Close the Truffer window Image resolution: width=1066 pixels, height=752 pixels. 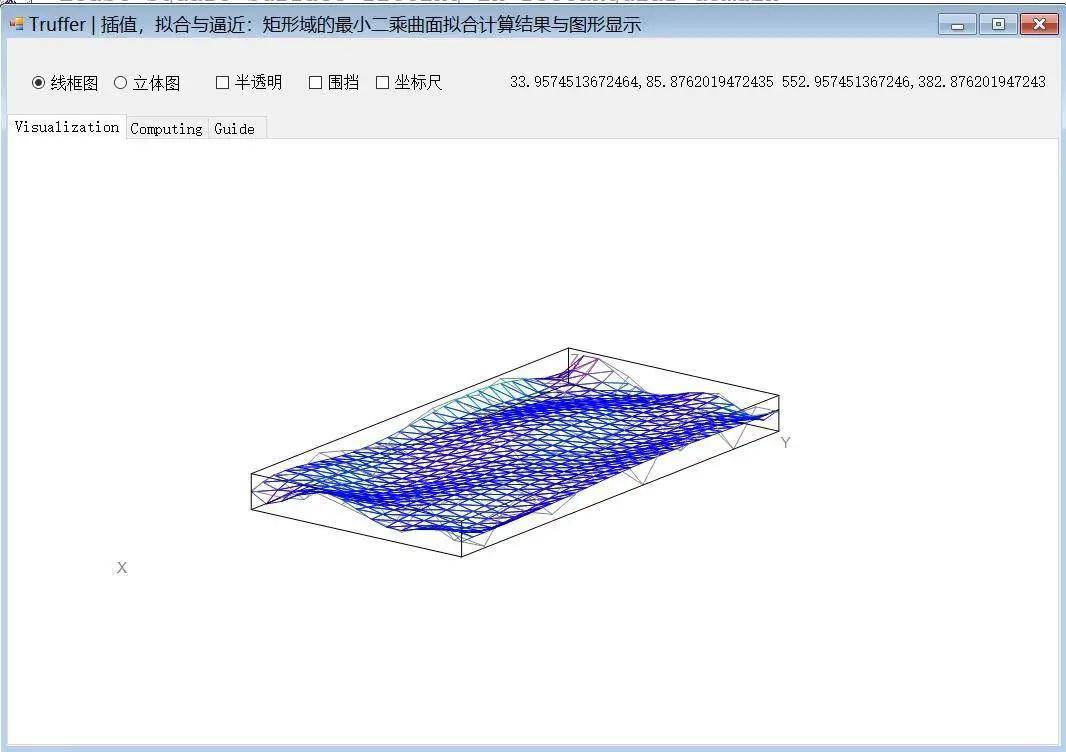1039,25
